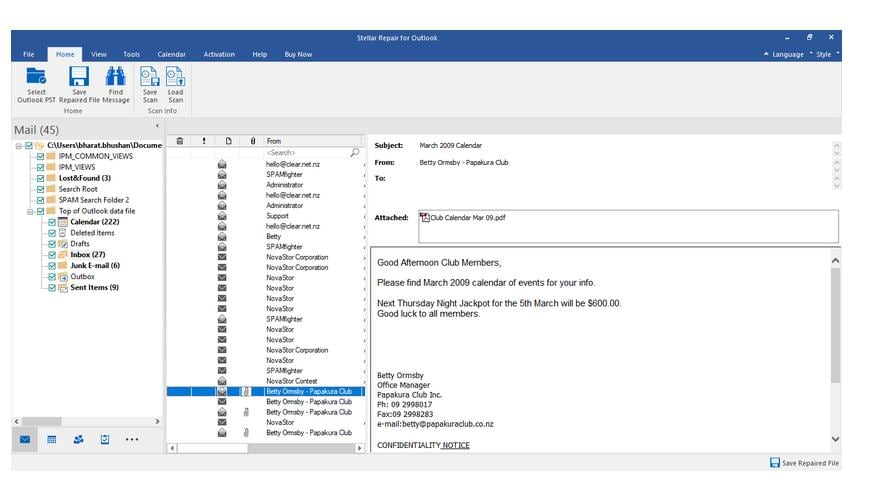Click the Deleted Items folder icon
Image resolution: width=875 pixels, height=487 pixels.
pyautogui.click(x=63, y=233)
